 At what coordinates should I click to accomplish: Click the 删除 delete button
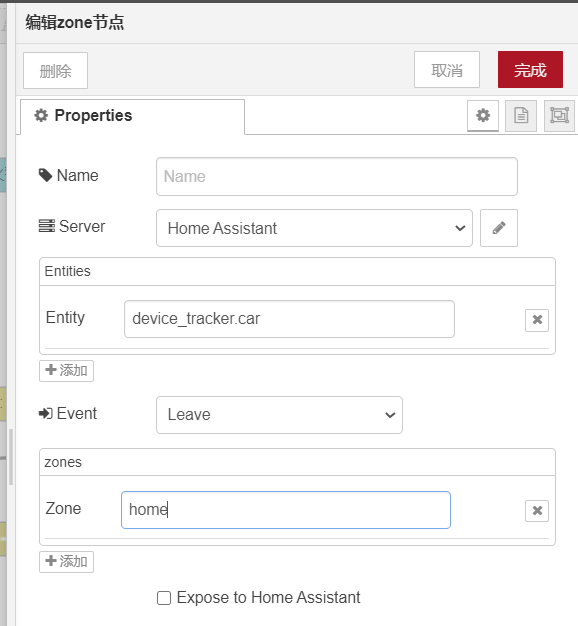55,71
